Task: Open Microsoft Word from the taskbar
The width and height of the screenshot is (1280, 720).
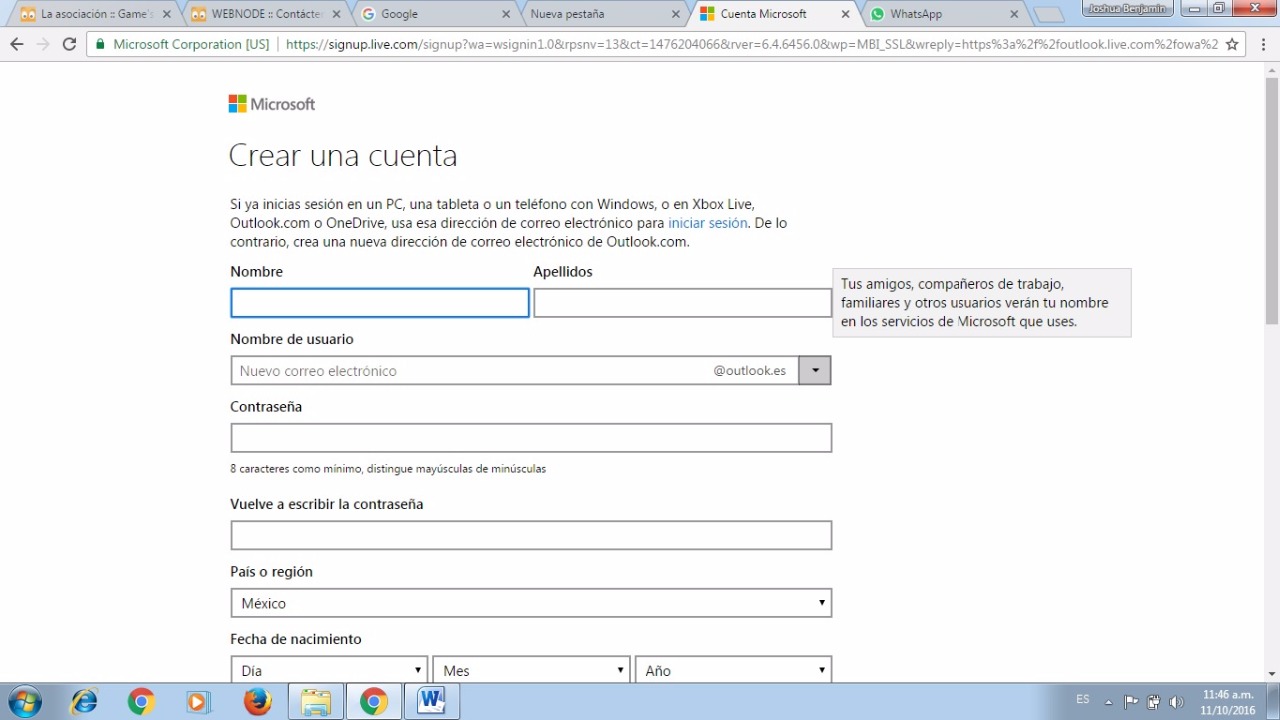Action: (x=431, y=702)
